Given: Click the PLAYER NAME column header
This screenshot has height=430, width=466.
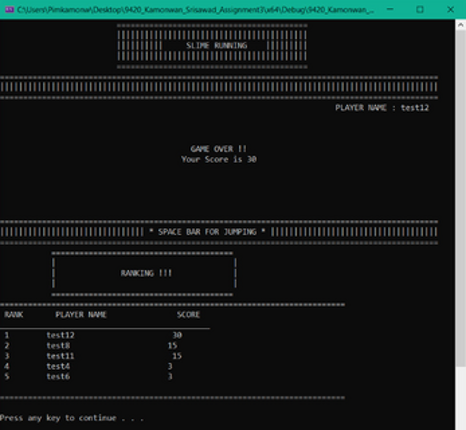Looking at the screenshot, I should (x=81, y=315).
